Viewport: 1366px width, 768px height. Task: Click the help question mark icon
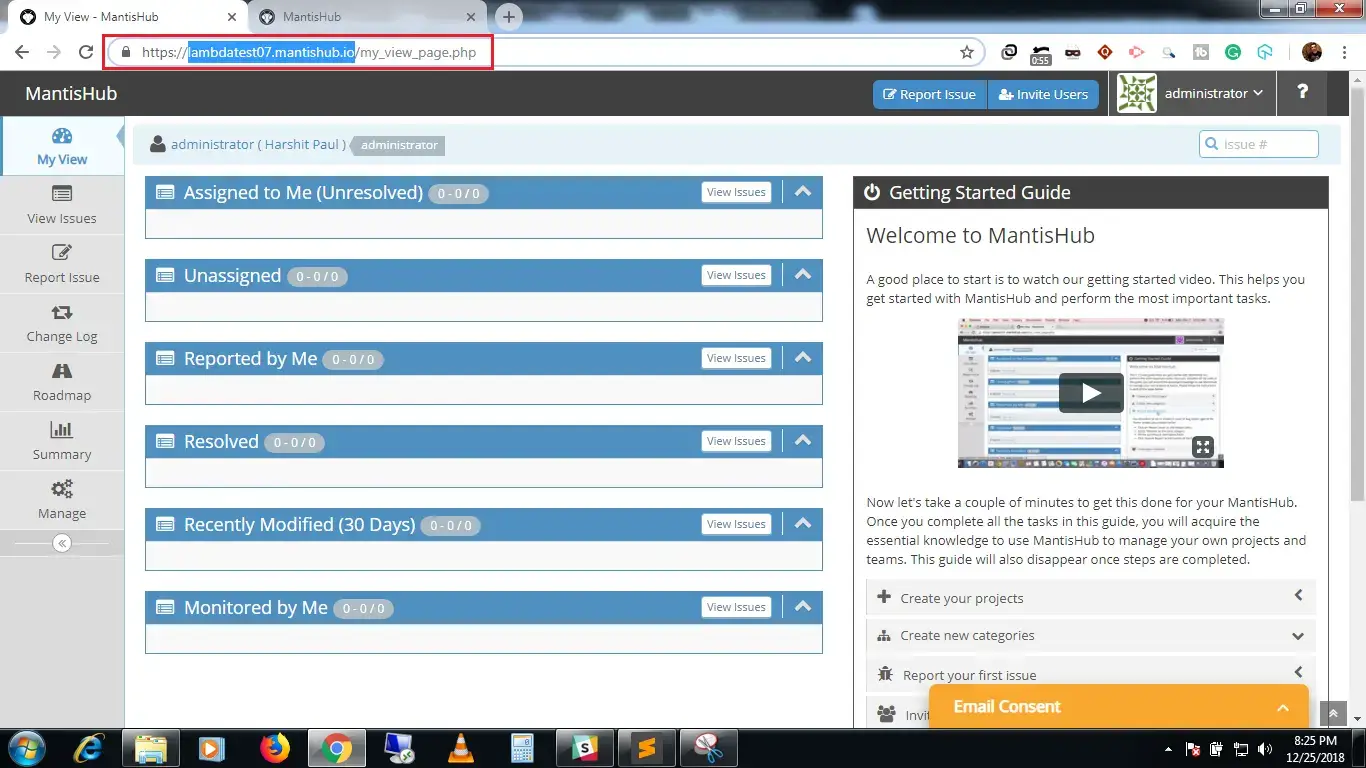[1302, 93]
